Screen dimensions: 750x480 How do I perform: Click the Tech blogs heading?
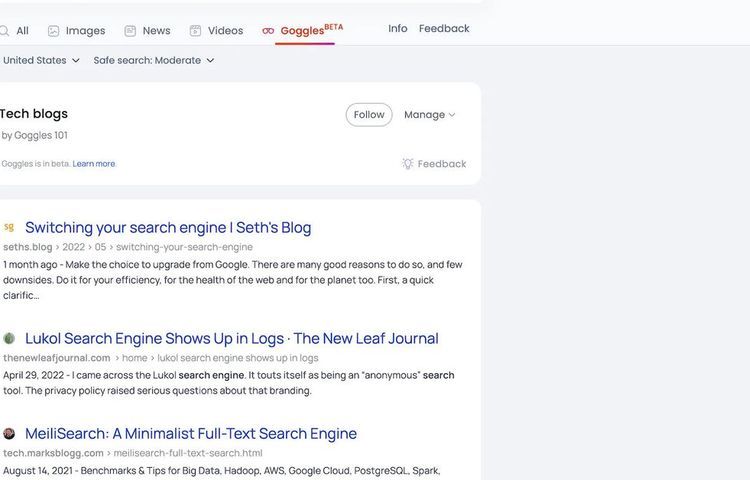33,114
